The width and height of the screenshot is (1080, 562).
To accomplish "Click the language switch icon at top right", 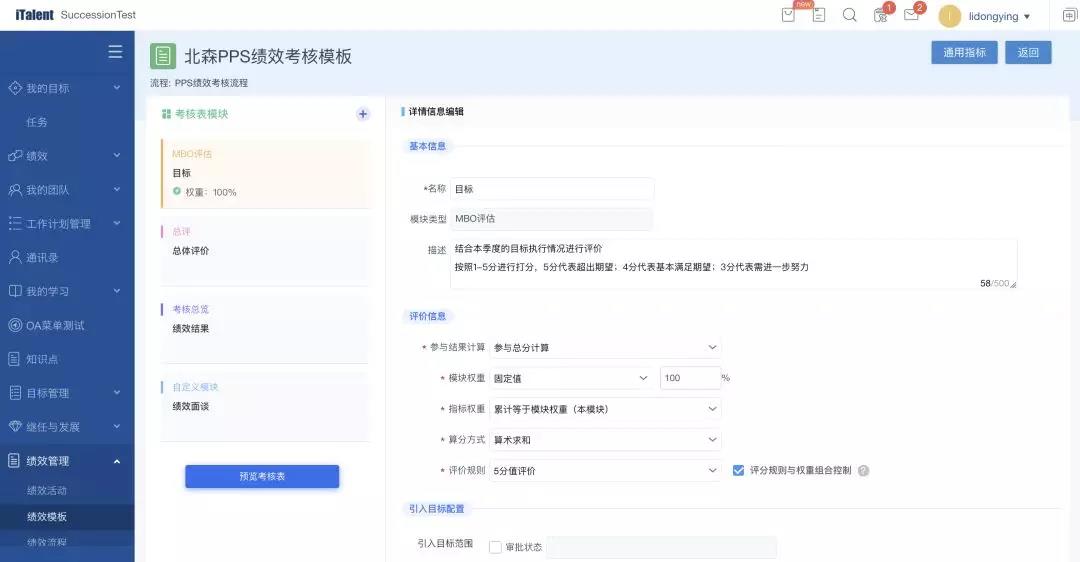I will [1069, 16].
